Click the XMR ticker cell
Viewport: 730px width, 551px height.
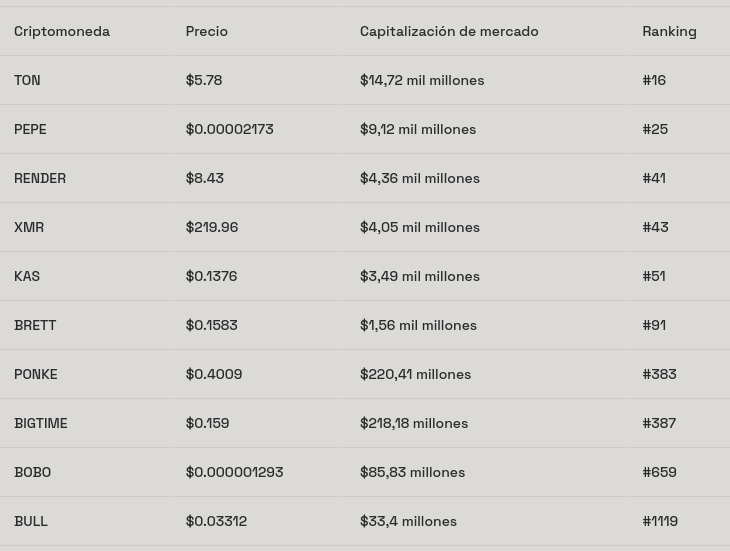[x=29, y=227]
